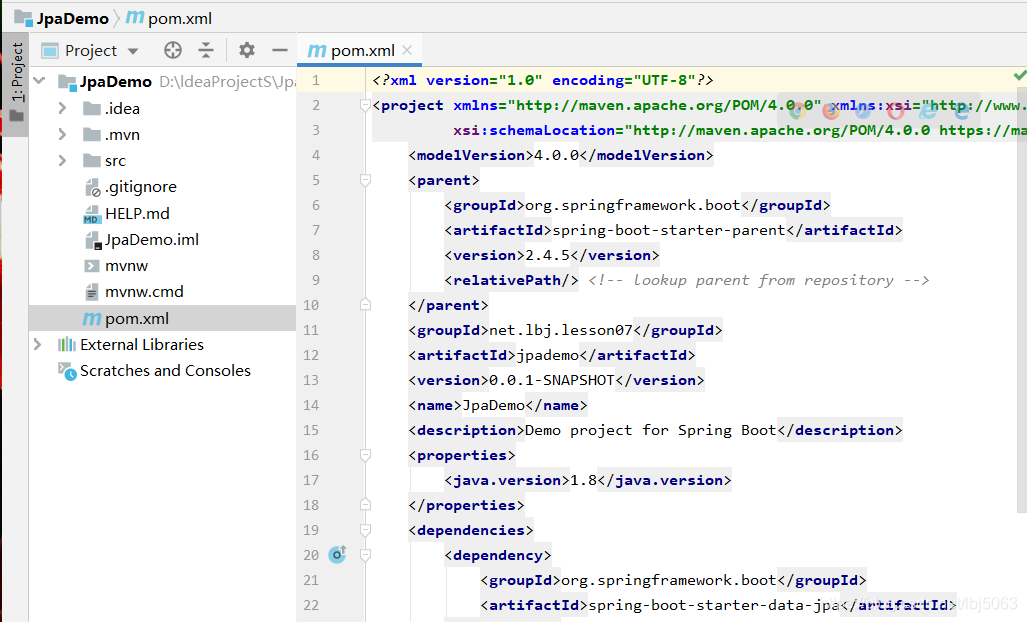Click line number 11 in the gutter
The height and width of the screenshot is (622, 1027).
pyautogui.click(x=311, y=330)
